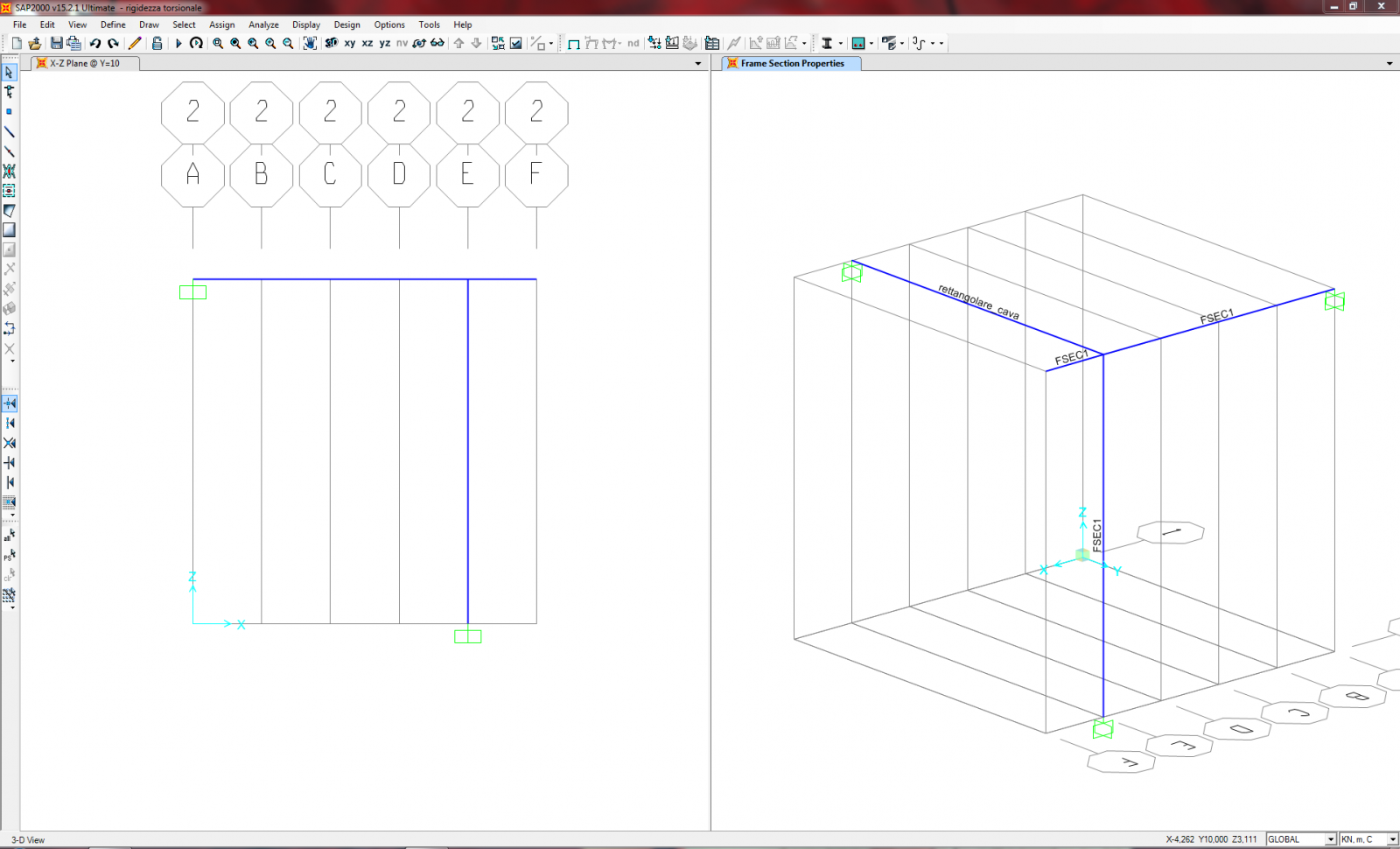
Task: Click the 'nd' named display button
Action: click(x=633, y=43)
